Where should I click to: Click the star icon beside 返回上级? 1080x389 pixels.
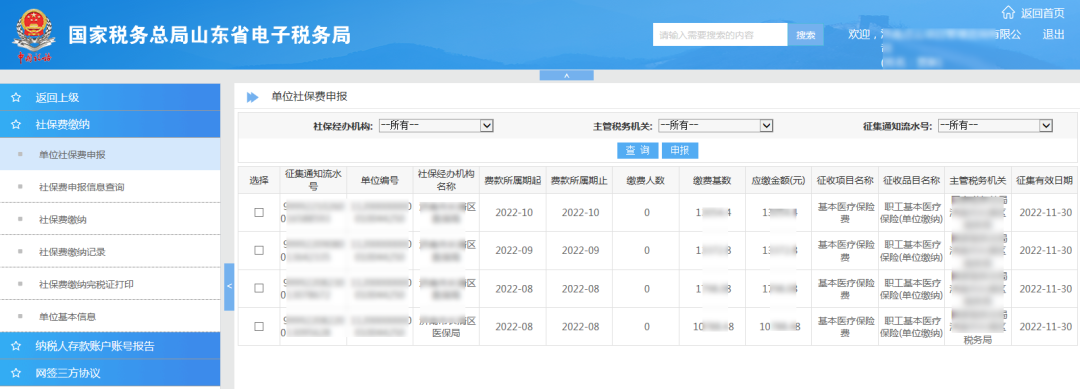[x=16, y=98]
